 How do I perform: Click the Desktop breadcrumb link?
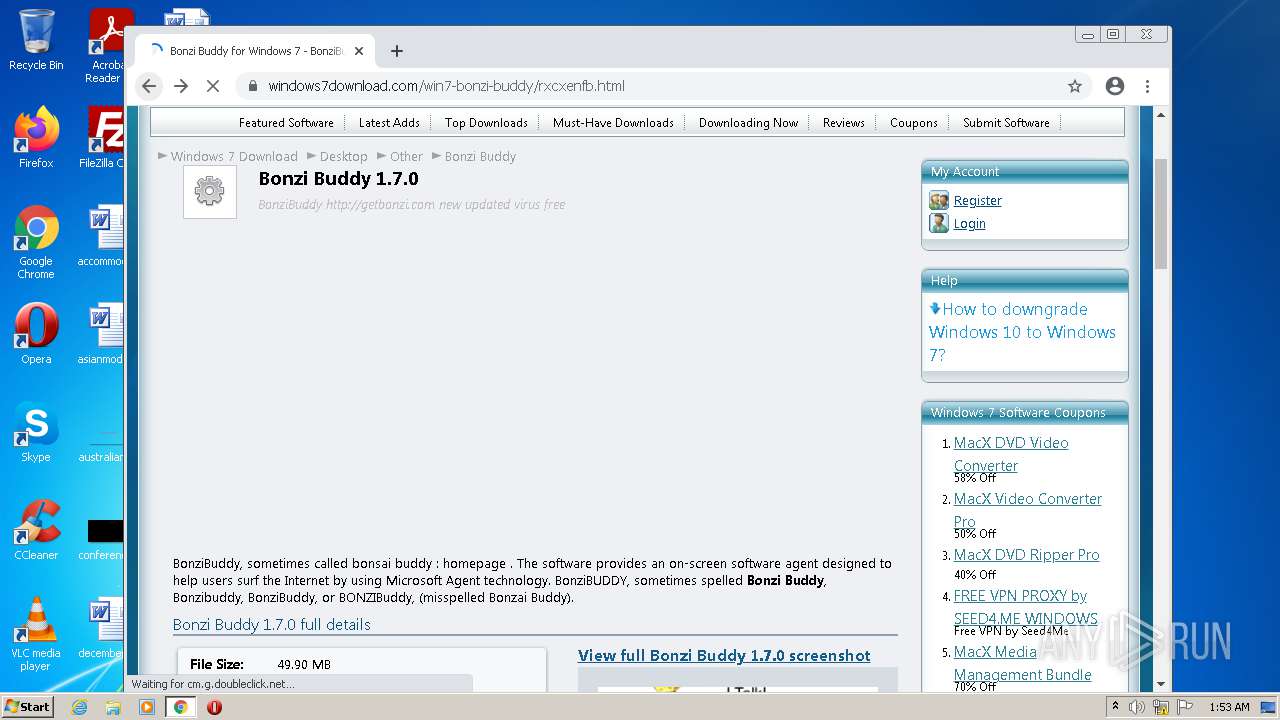point(344,157)
